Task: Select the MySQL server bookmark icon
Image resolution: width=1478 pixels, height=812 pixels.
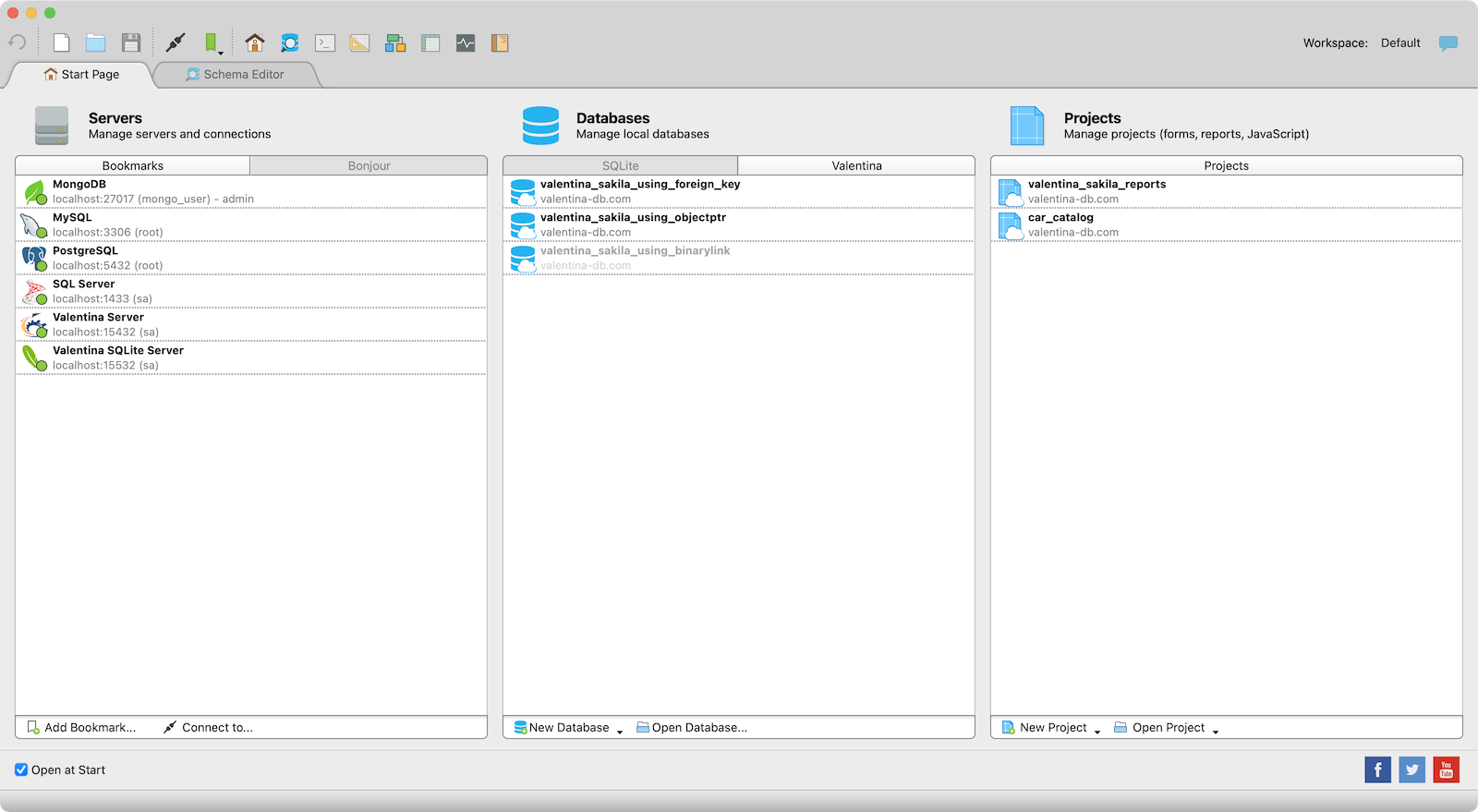Action: tap(35, 225)
